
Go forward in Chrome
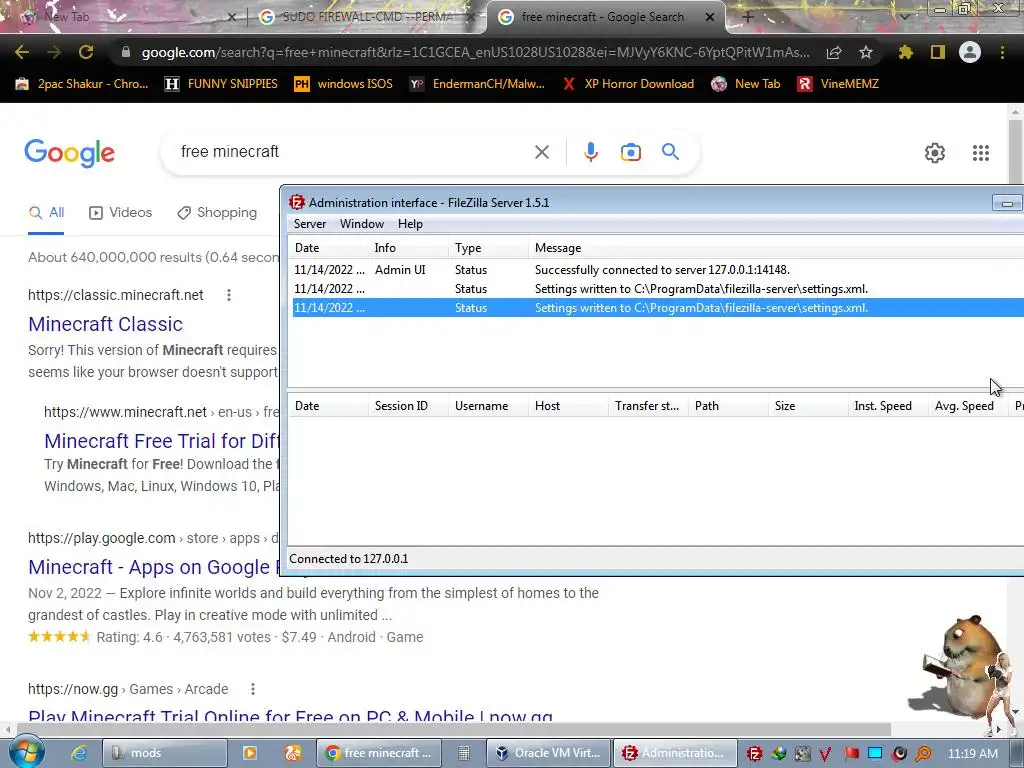point(54,52)
